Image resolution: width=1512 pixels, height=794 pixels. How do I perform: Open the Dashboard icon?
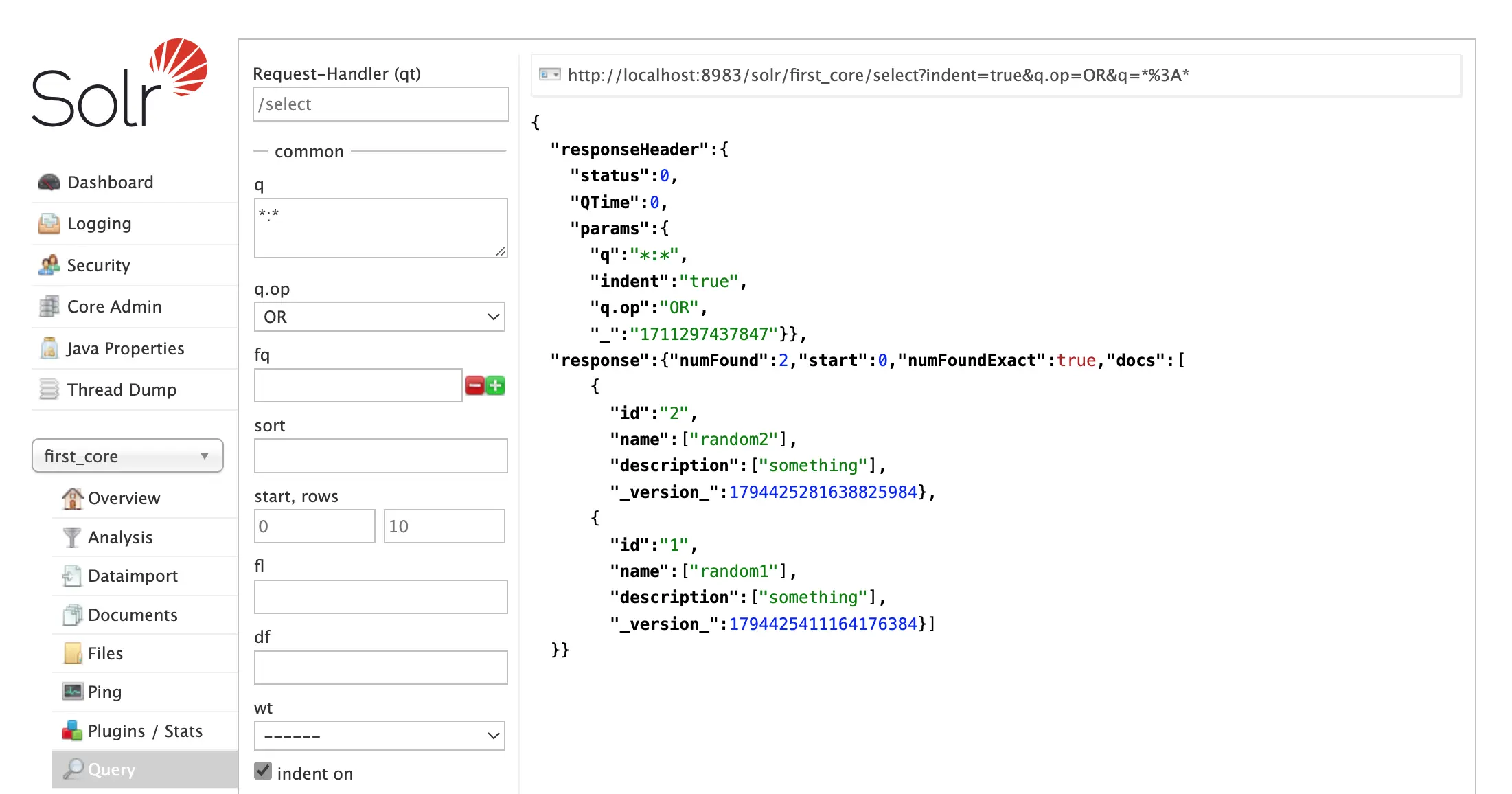(x=49, y=182)
